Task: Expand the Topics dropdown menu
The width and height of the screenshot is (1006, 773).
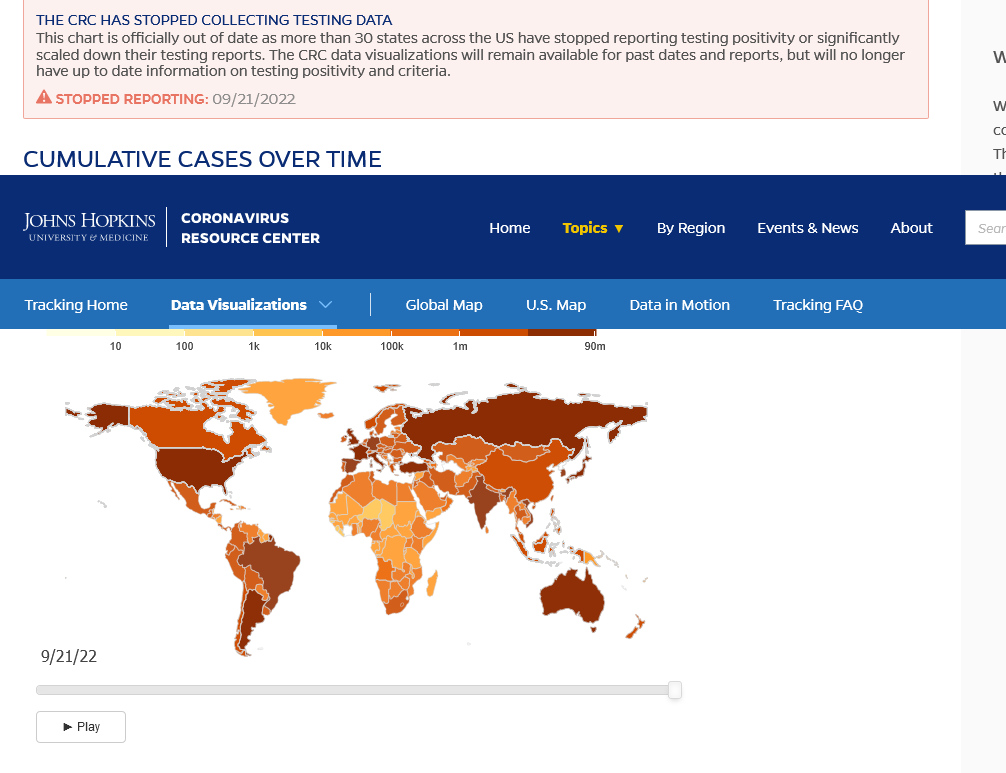Action: coord(593,228)
